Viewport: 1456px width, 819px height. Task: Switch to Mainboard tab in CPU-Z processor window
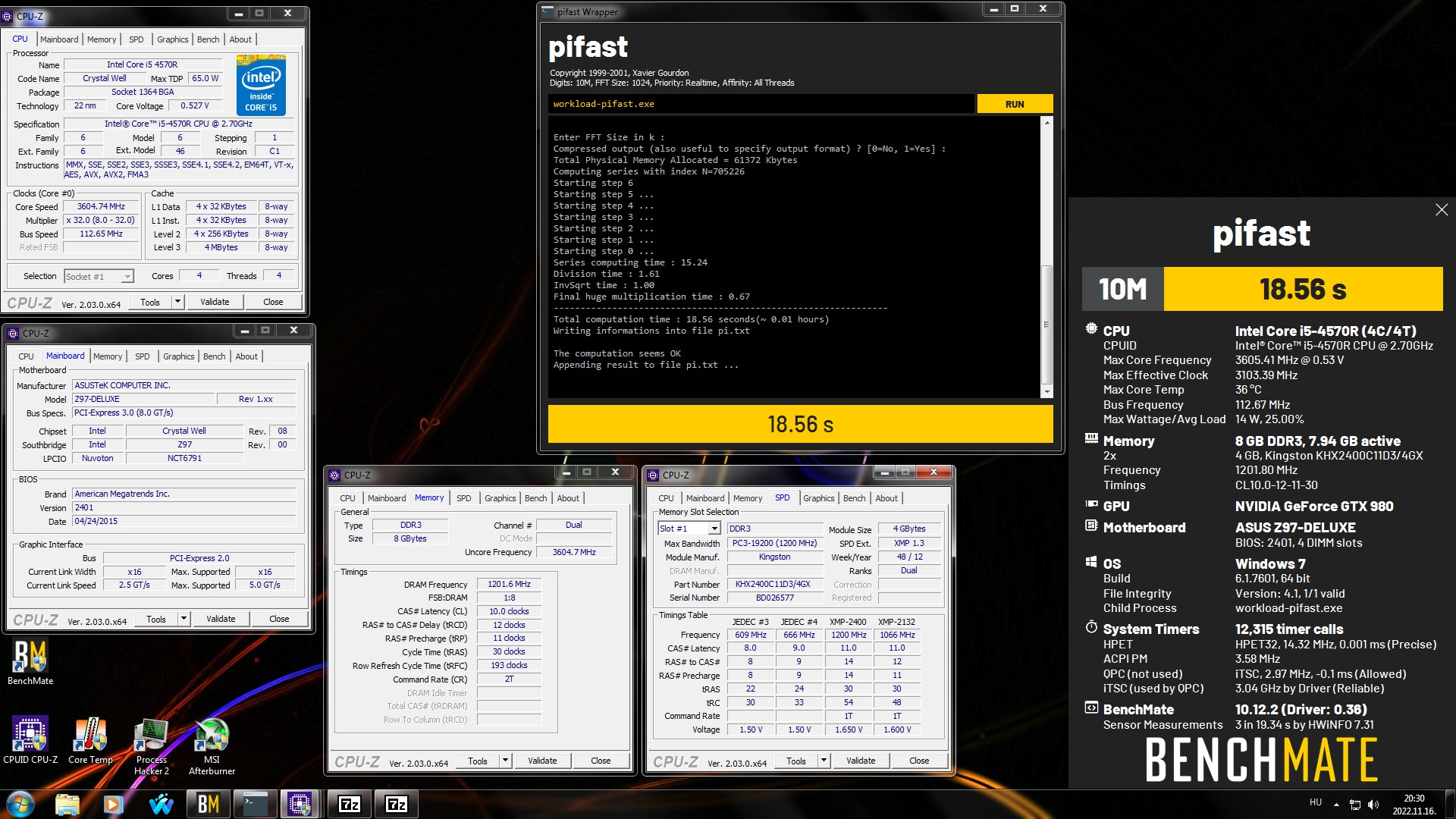click(59, 39)
